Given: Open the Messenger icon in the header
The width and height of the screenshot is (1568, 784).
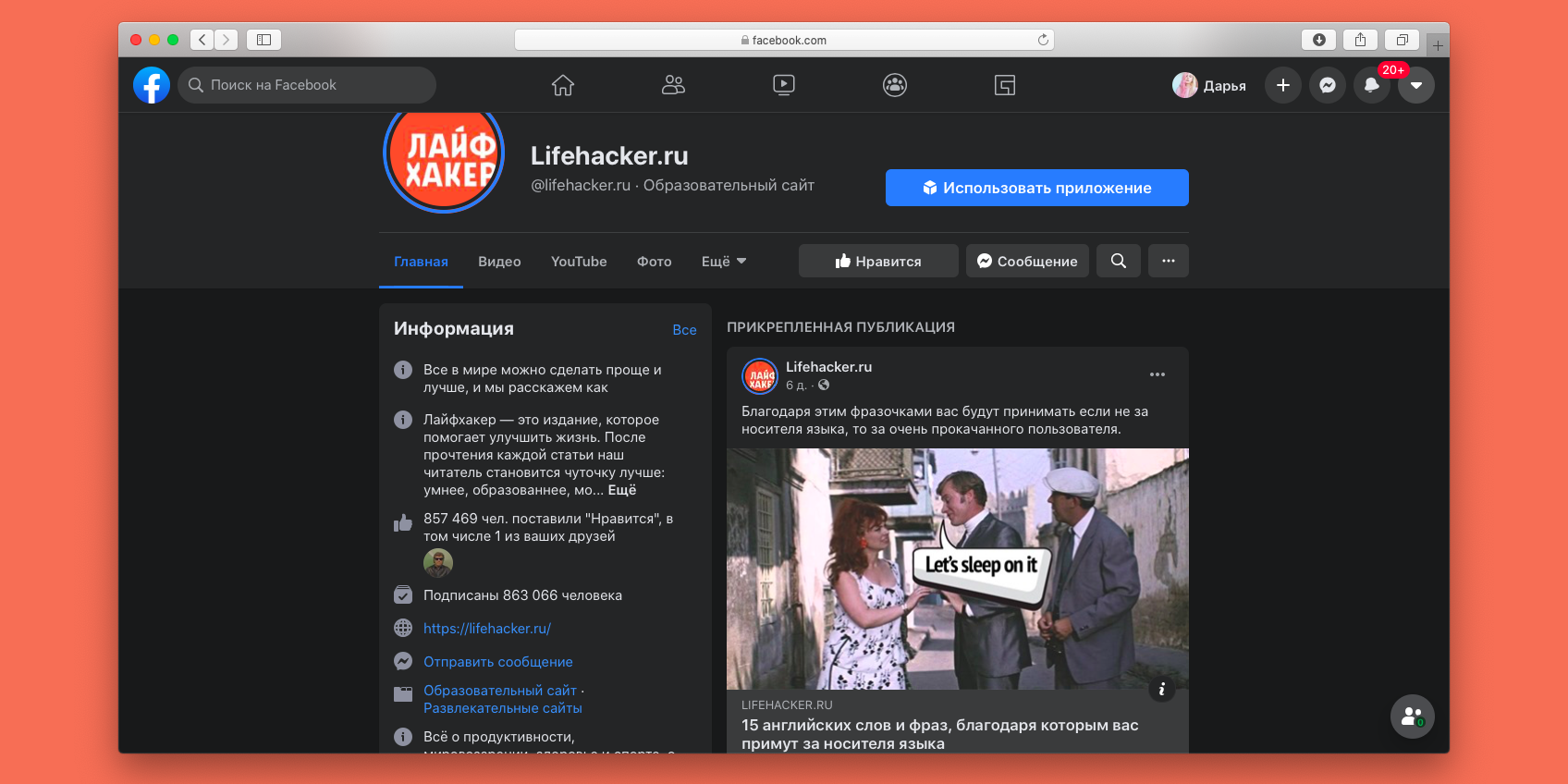Looking at the screenshot, I should coord(1327,85).
